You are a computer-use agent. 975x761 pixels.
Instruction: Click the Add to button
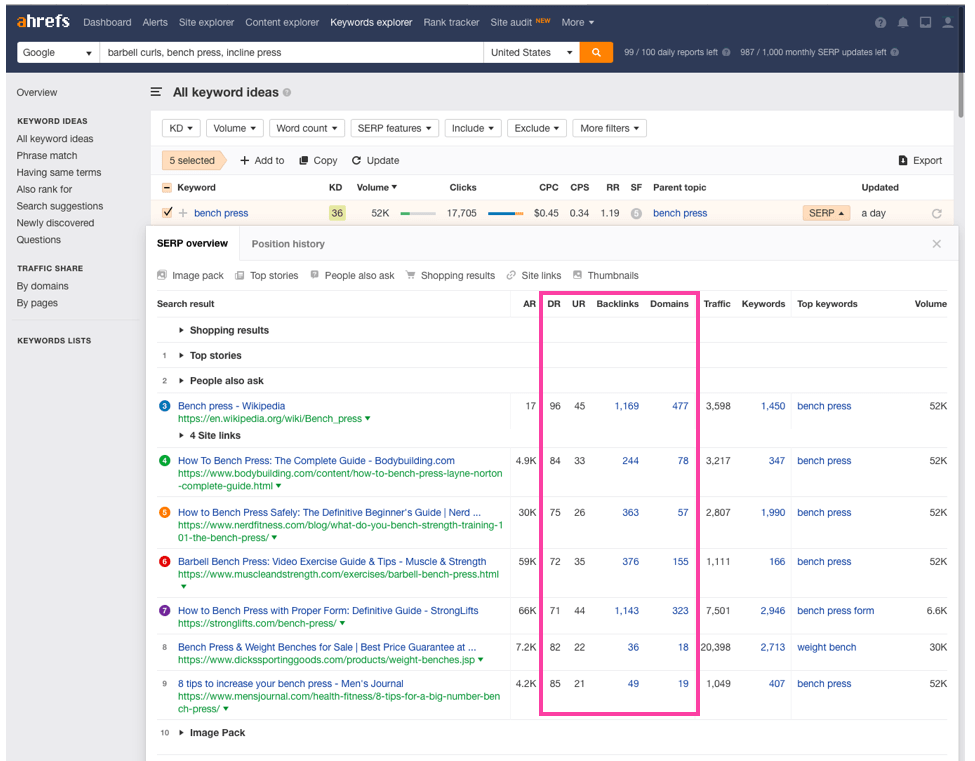click(x=262, y=160)
